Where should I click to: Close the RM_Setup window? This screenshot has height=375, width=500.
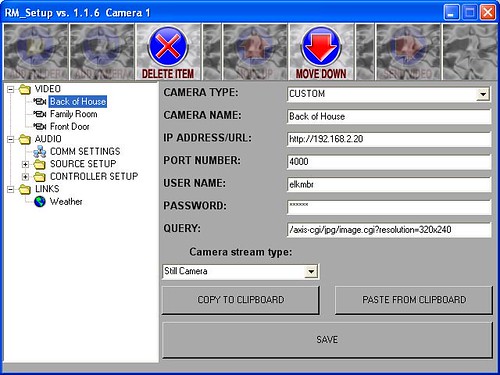(487, 13)
